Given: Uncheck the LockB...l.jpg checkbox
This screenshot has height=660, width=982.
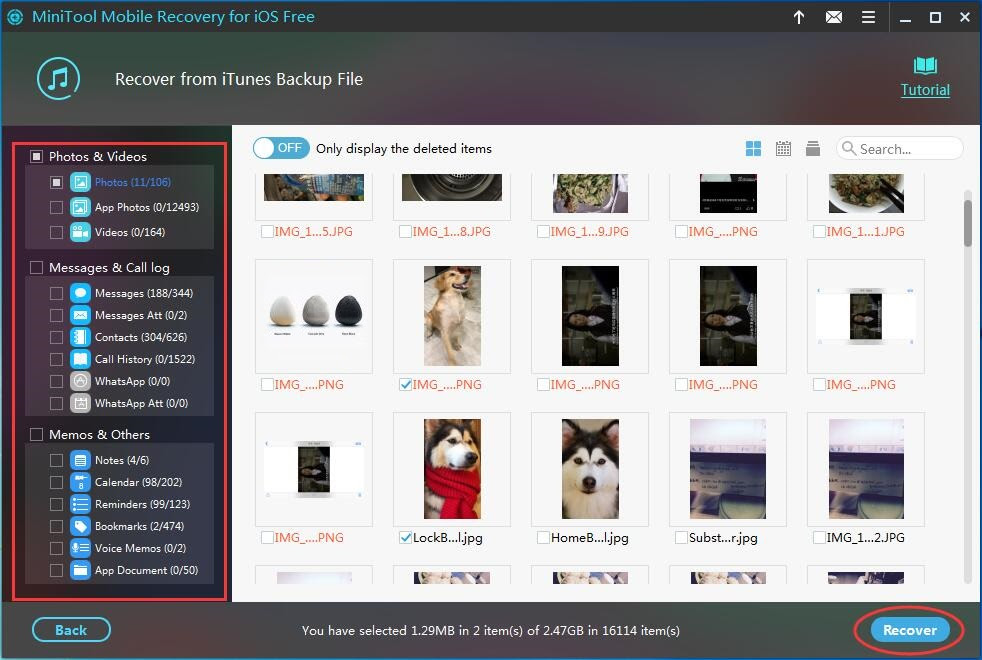Looking at the screenshot, I should pyautogui.click(x=405, y=537).
